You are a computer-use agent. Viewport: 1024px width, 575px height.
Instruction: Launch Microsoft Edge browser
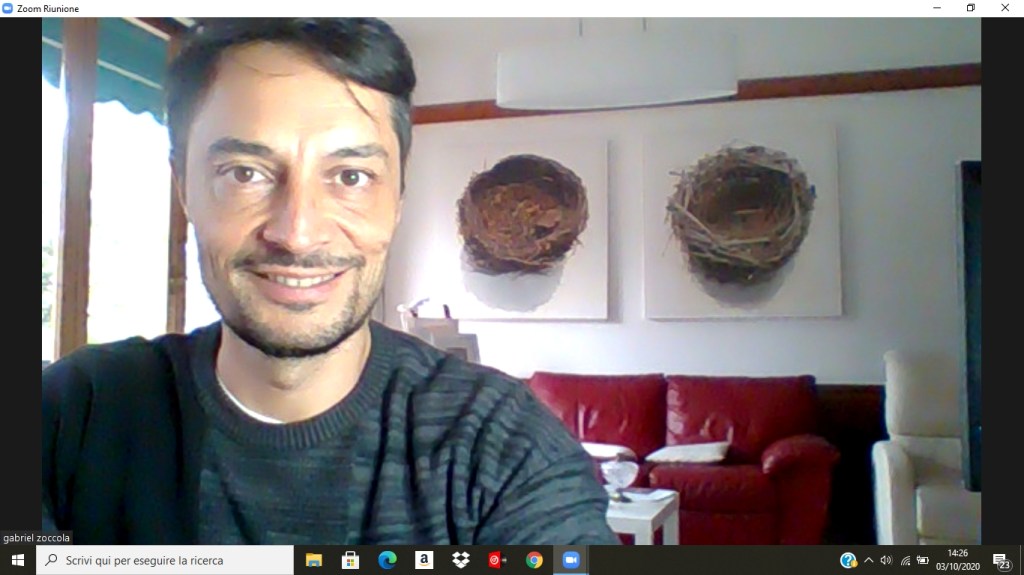[387, 560]
